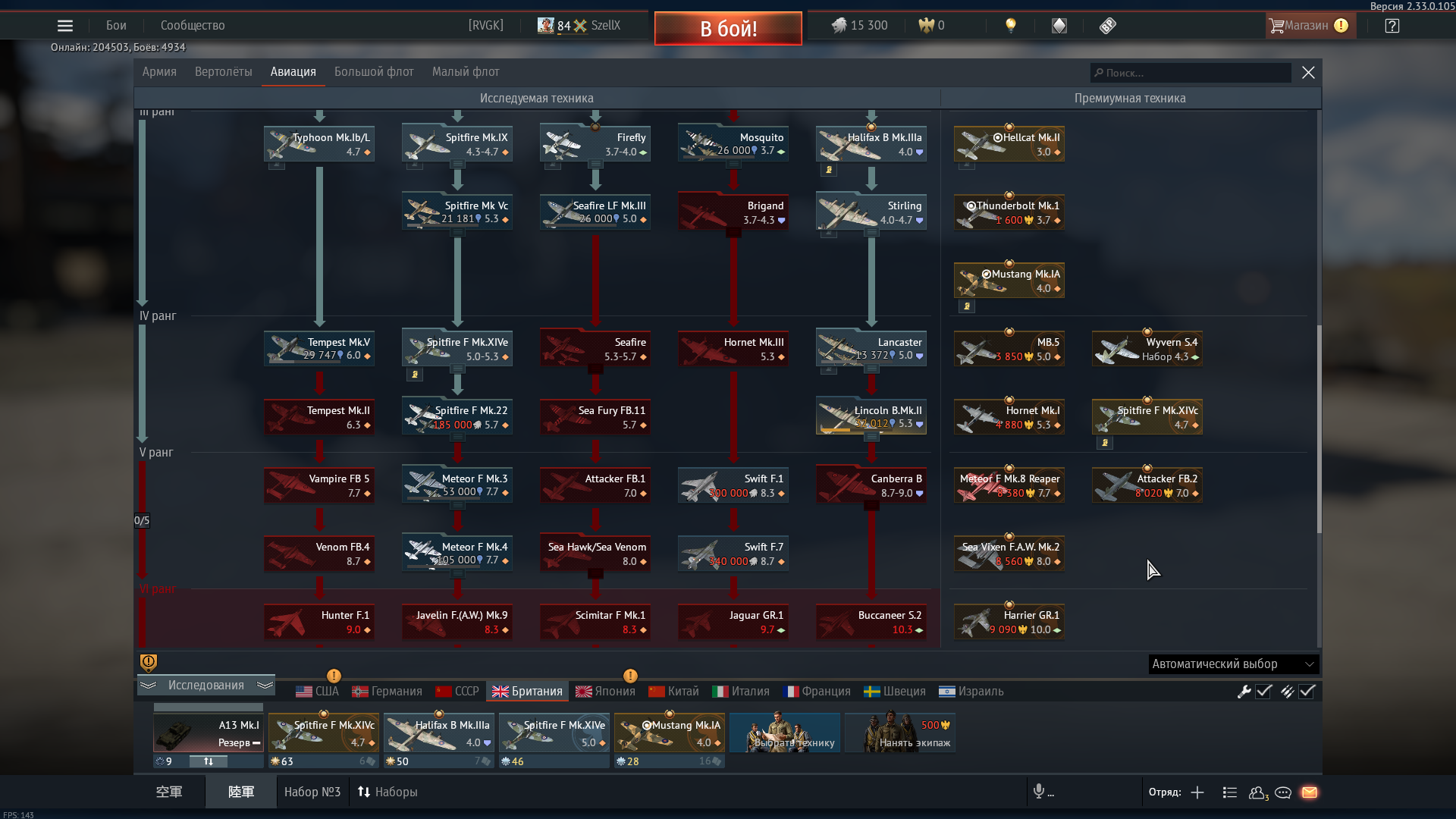
Task: Expand the group under Stirling
Action: point(871,233)
